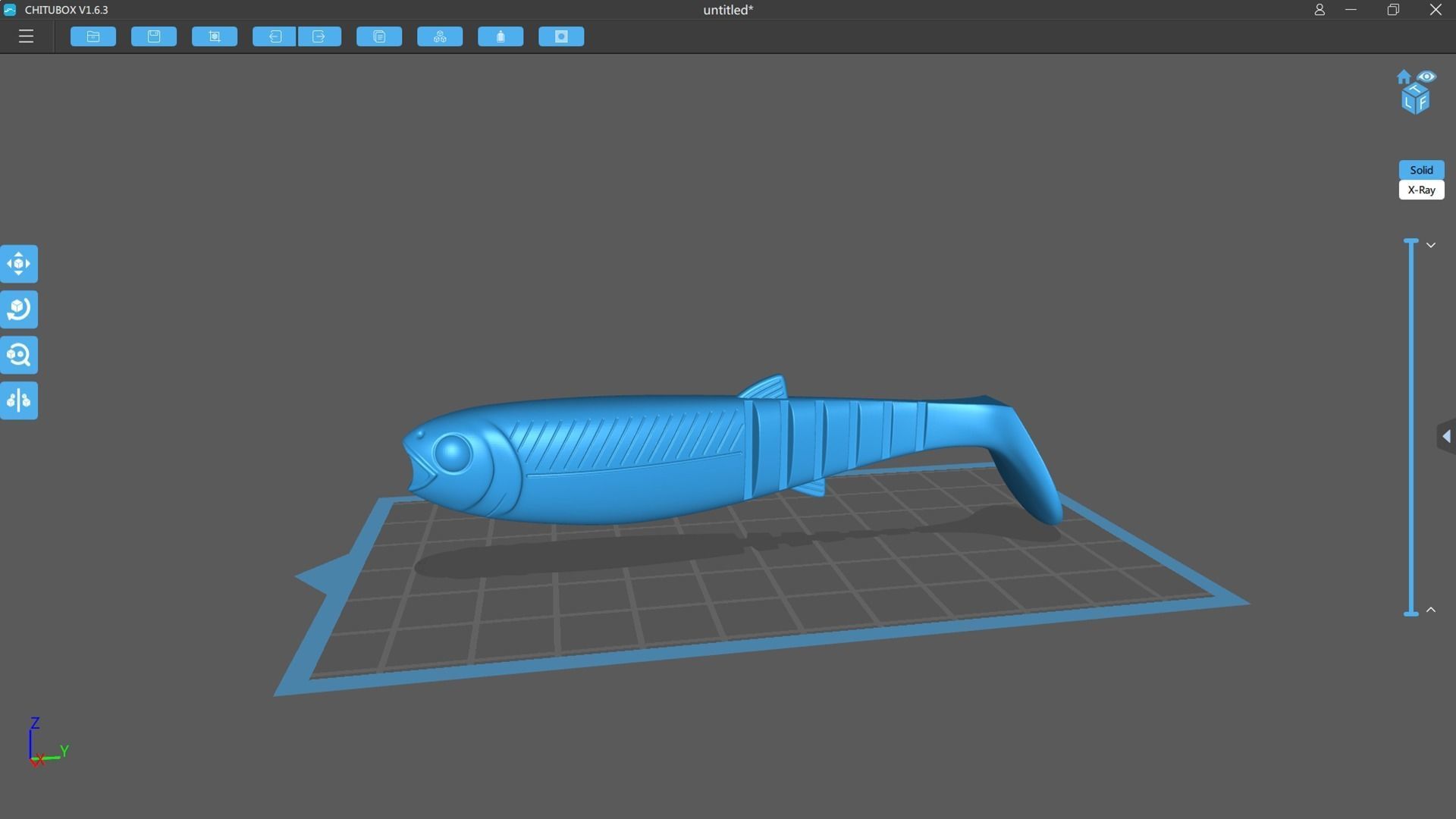Click the layer slider up chevron

tap(1431, 610)
